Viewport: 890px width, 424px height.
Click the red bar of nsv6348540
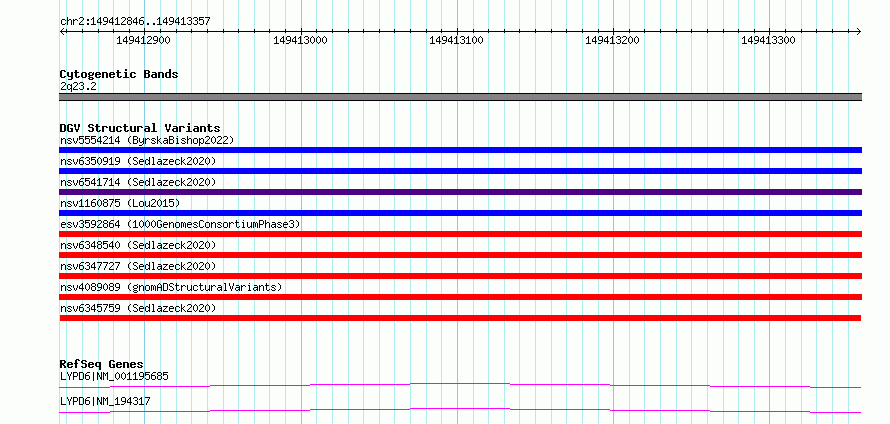tap(460, 255)
